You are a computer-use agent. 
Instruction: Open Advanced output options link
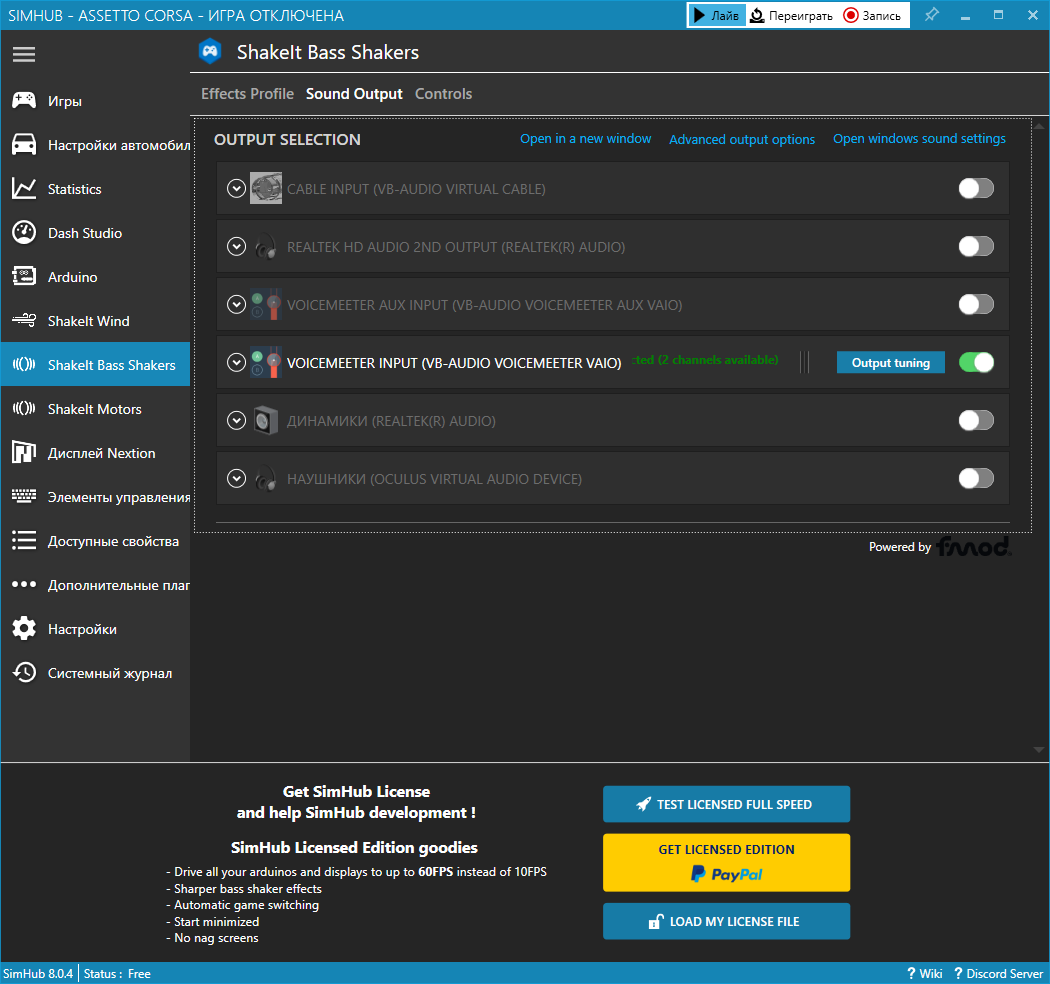tap(742, 140)
